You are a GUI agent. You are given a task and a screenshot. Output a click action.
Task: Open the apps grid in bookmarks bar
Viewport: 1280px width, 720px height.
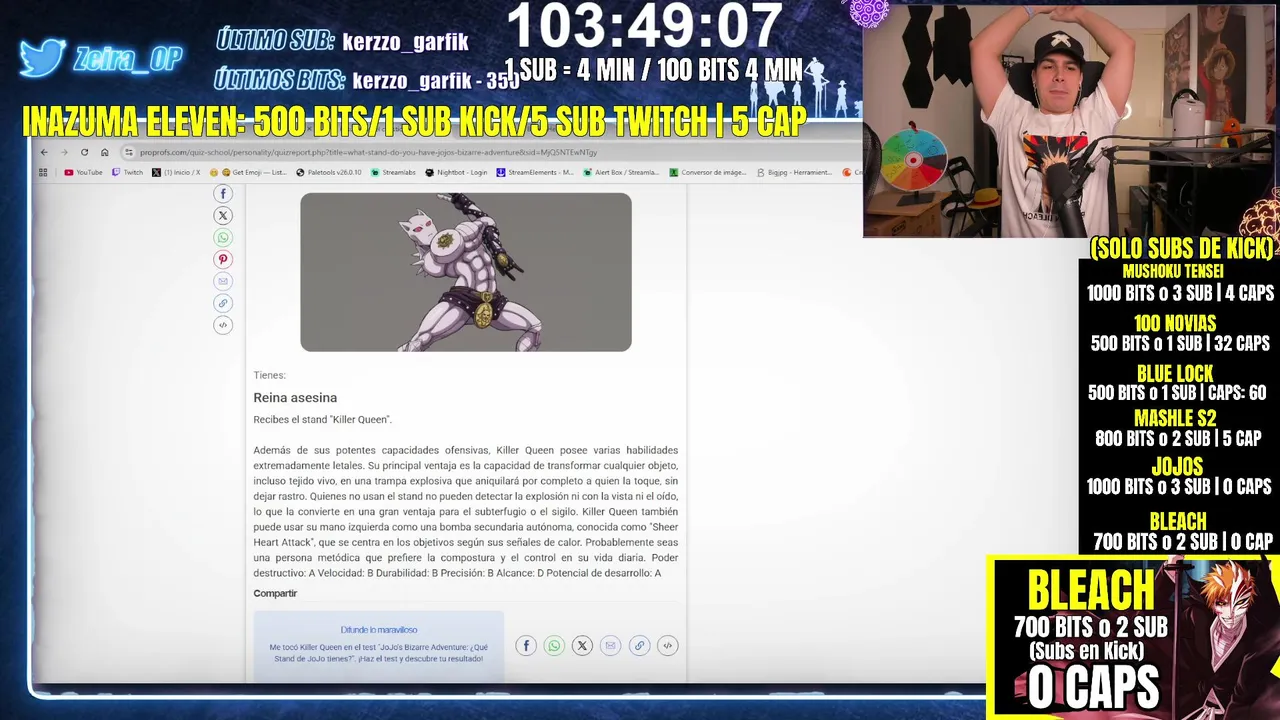tap(43, 172)
